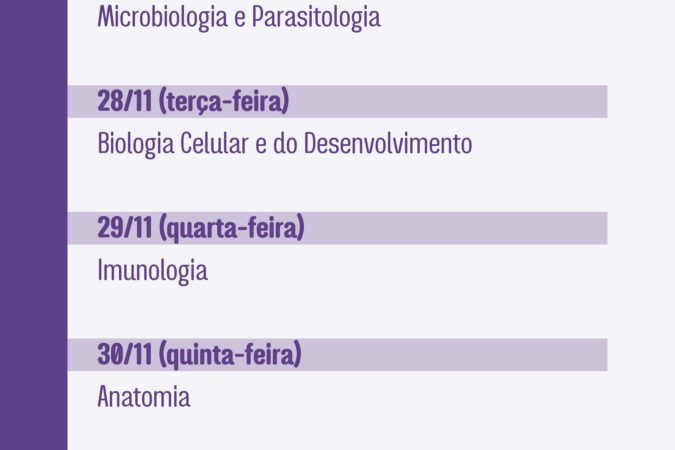Viewport: 675px width, 450px height.
Task: Click the Microbiologia e Parasitologia subject line
Action: pyautogui.click(x=239, y=18)
